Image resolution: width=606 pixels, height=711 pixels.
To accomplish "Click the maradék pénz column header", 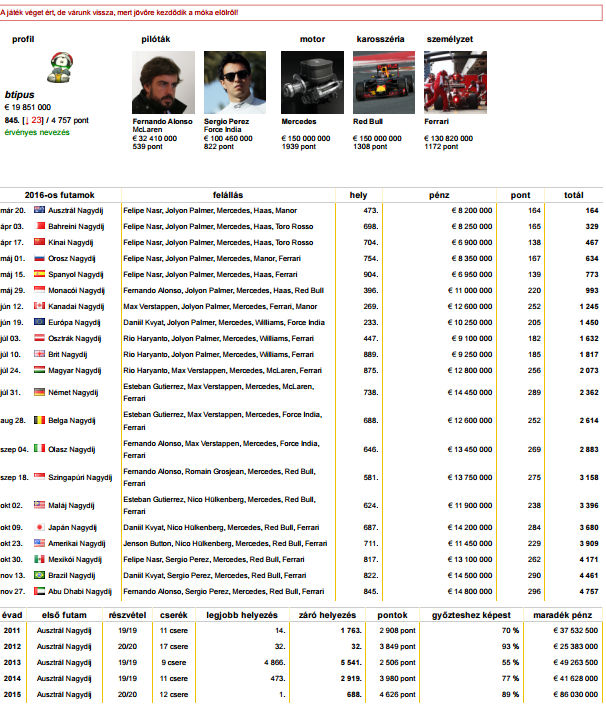I will [x=562, y=615].
